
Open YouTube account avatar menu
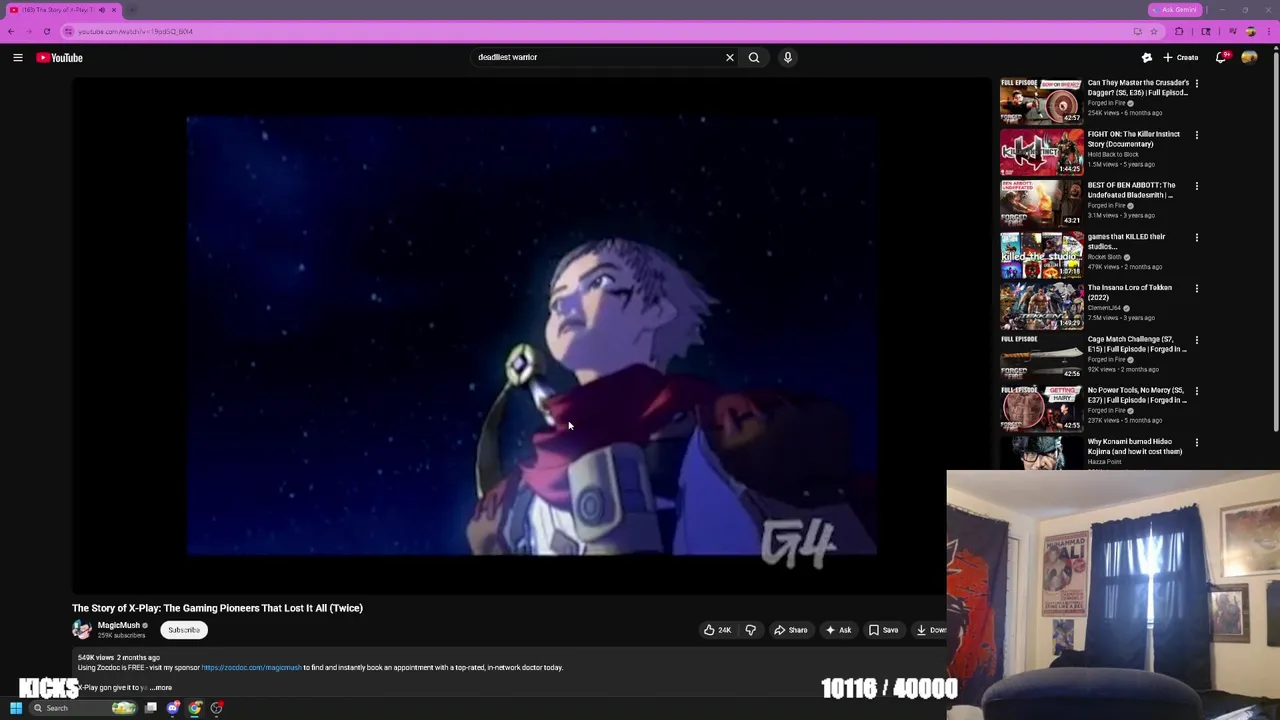(x=1250, y=58)
